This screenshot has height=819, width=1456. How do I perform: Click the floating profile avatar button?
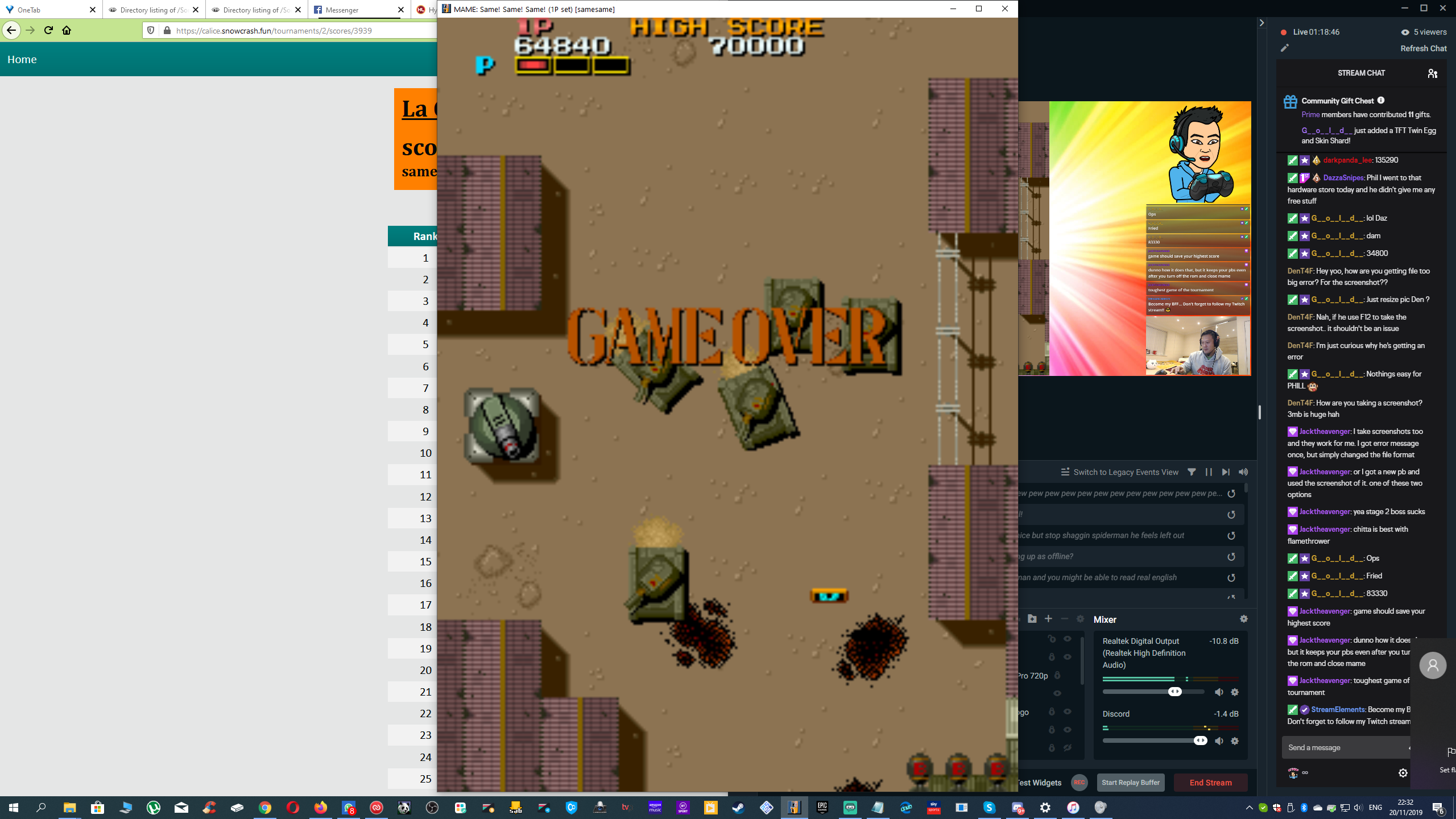pyautogui.click(x=1433, y=665)
